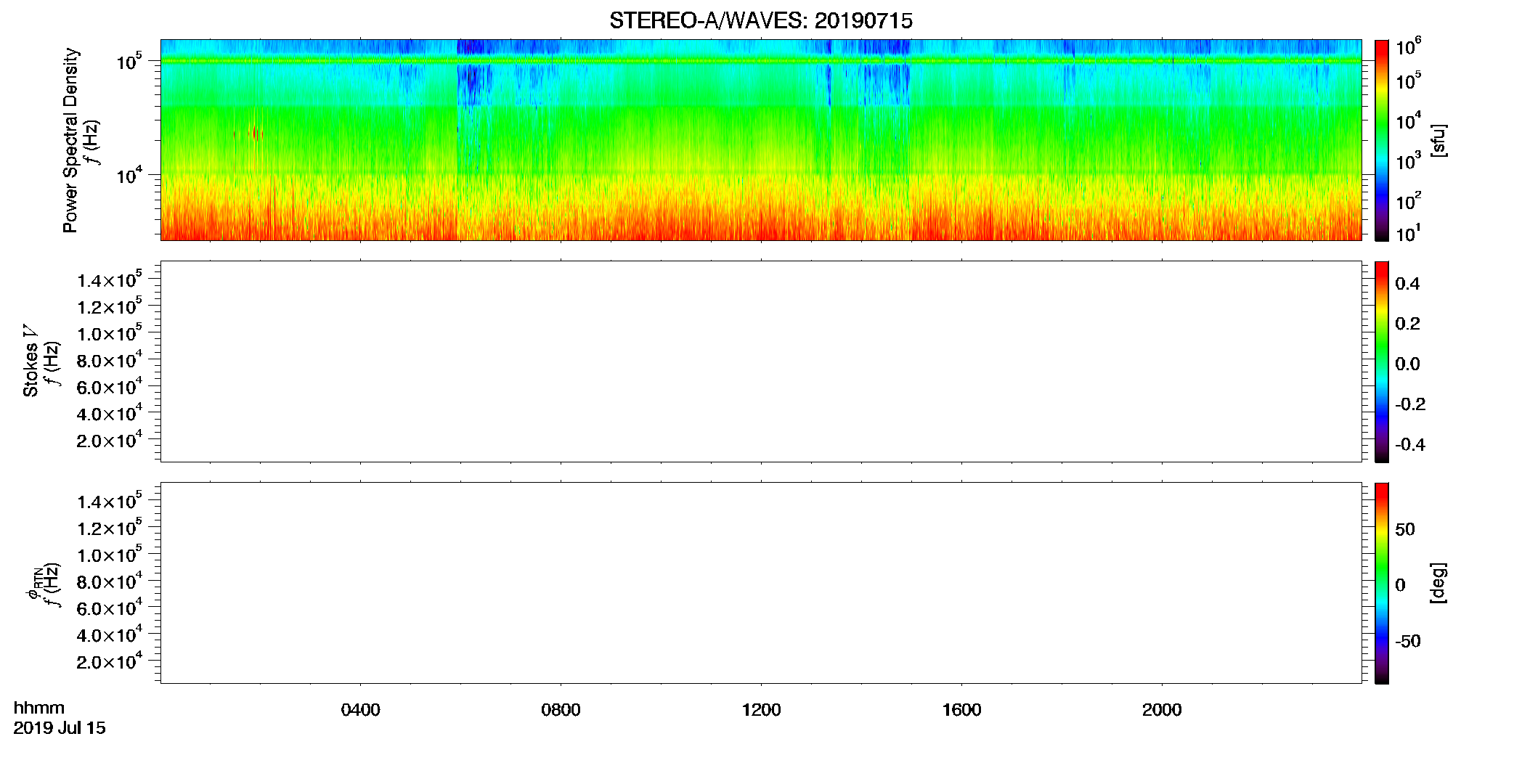Click the power spectral density colorbar
The width and height of the screenshot is (1522, 784).
pyautogui.click(x=1381, y=140)
